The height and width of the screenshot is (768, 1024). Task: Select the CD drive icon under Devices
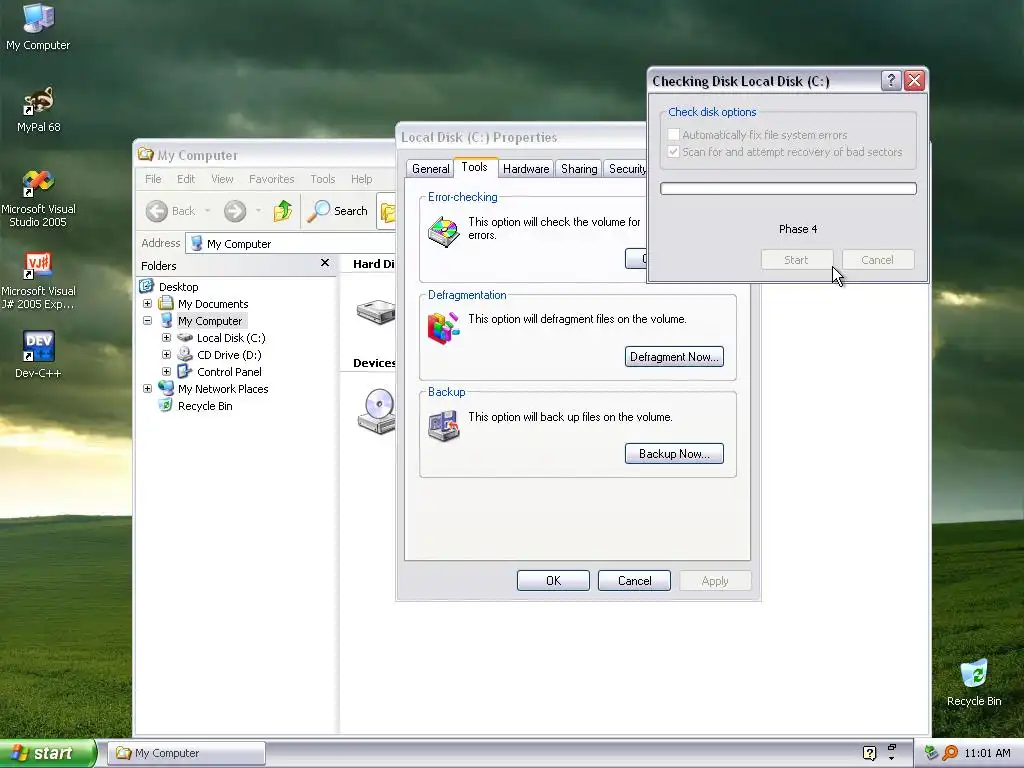point(377,411)
